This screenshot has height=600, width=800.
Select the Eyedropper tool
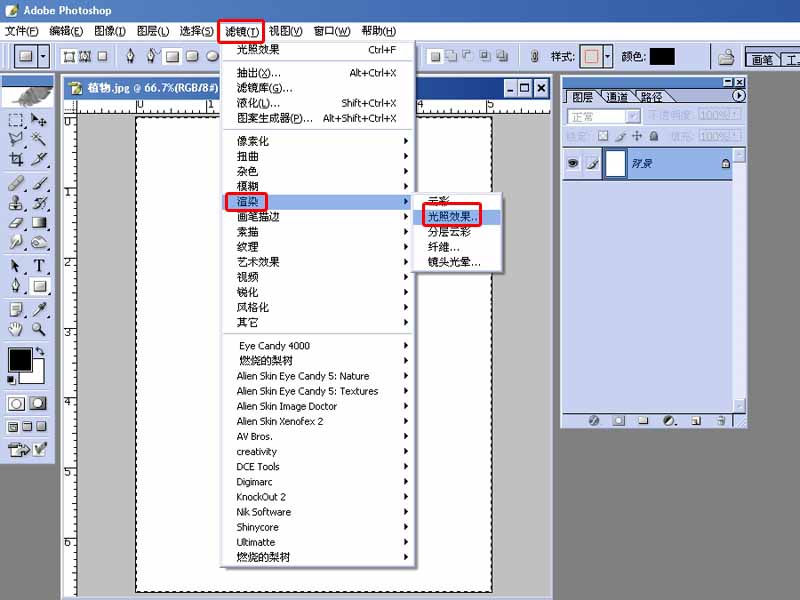click(39, 309)
